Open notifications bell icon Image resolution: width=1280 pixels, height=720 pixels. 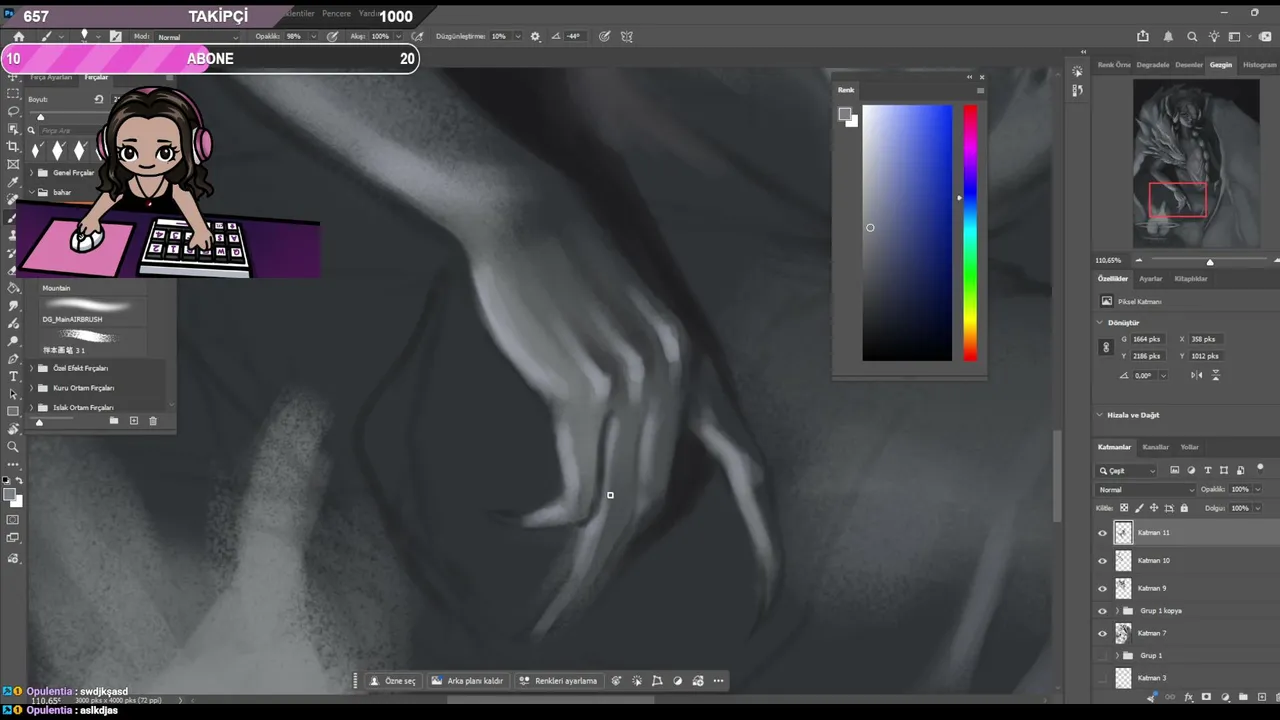pyautogui.click(x=1168, y=37)
